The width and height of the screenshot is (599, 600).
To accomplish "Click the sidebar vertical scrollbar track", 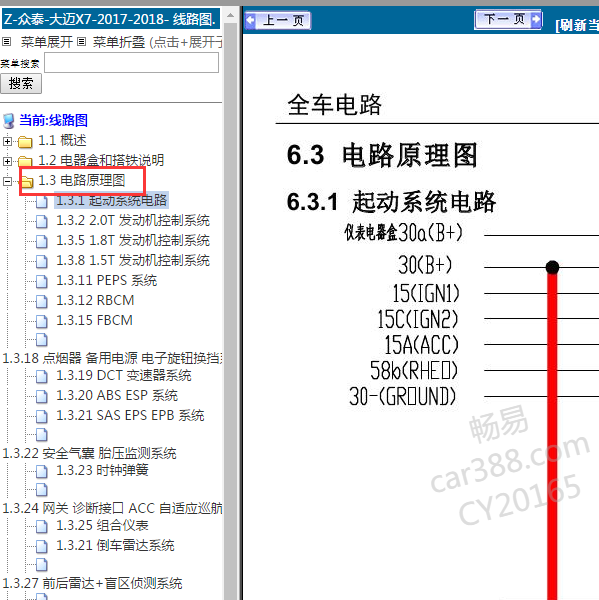I will coord(230,310).
